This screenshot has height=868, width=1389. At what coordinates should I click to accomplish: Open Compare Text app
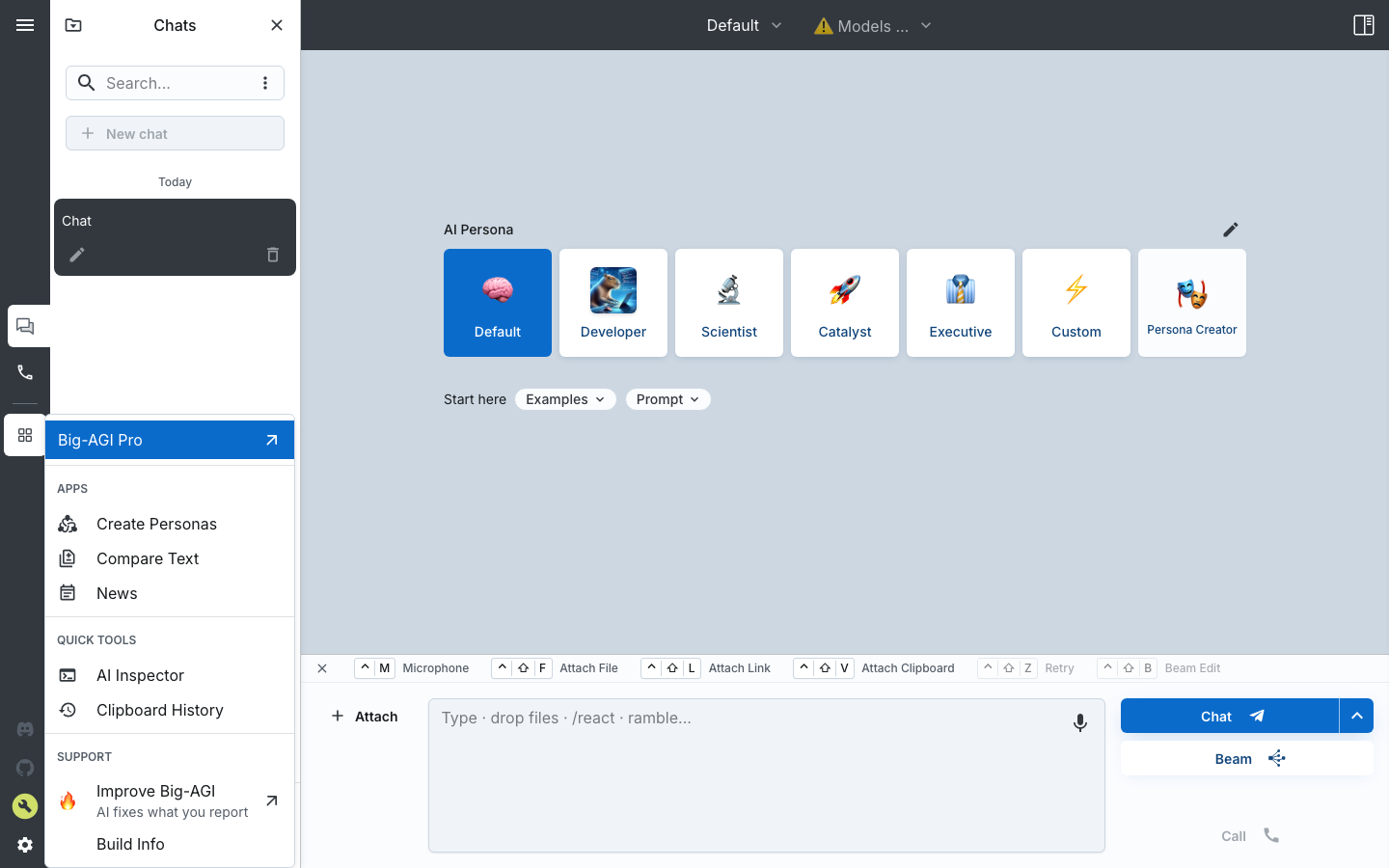click(170, 558)
